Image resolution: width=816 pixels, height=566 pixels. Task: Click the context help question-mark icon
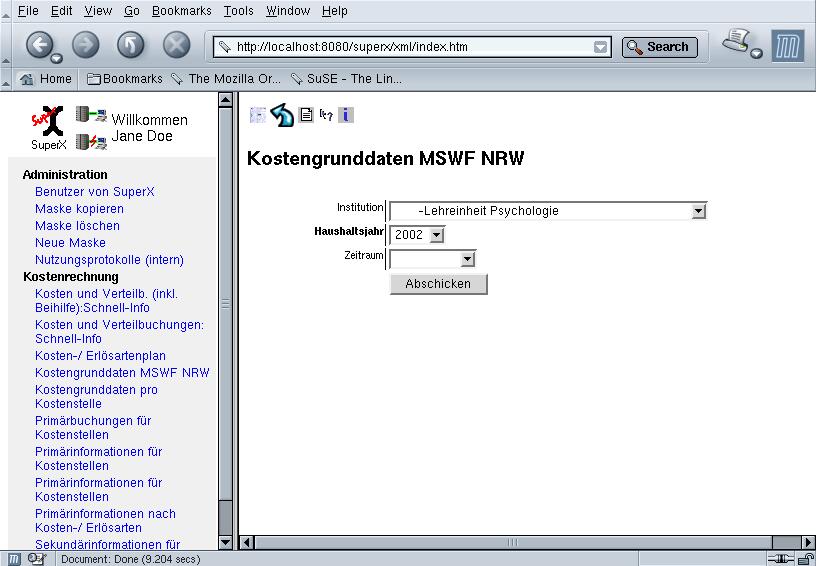click(x=325, y=115)
